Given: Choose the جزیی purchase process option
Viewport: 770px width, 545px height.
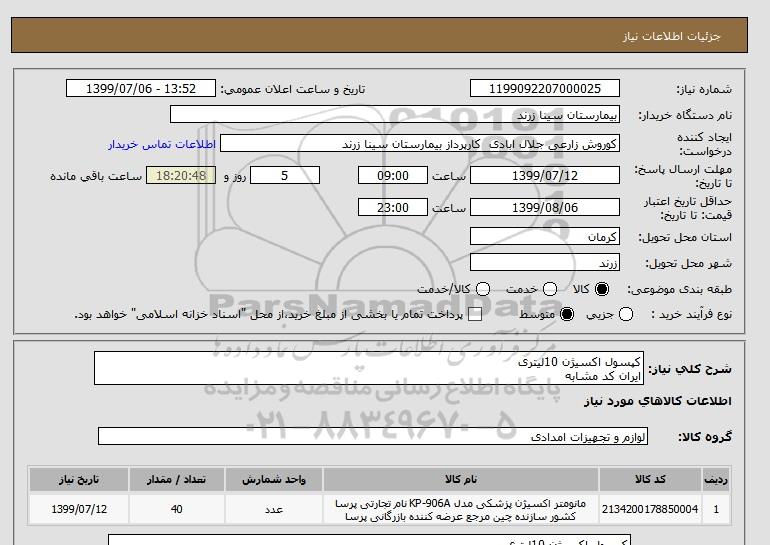Looking at the screenshot, I should [626, 314].
